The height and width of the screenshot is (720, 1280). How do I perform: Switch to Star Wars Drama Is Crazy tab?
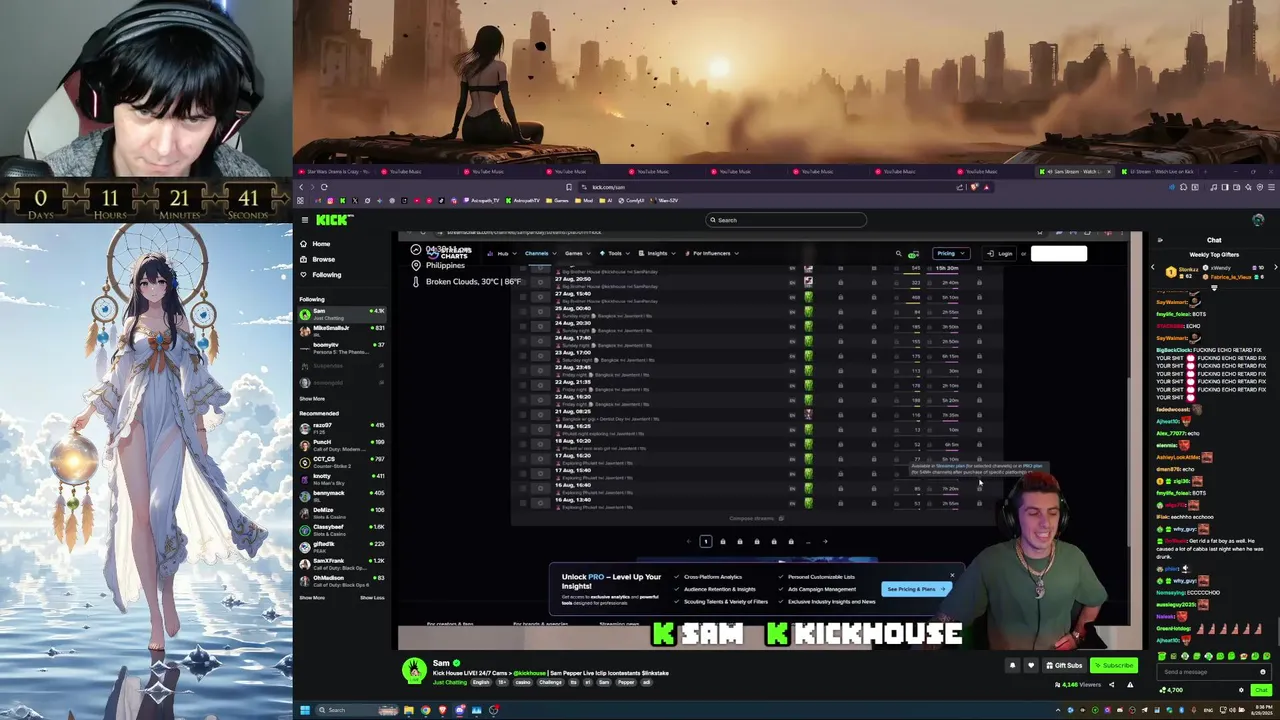click(336, 171)
